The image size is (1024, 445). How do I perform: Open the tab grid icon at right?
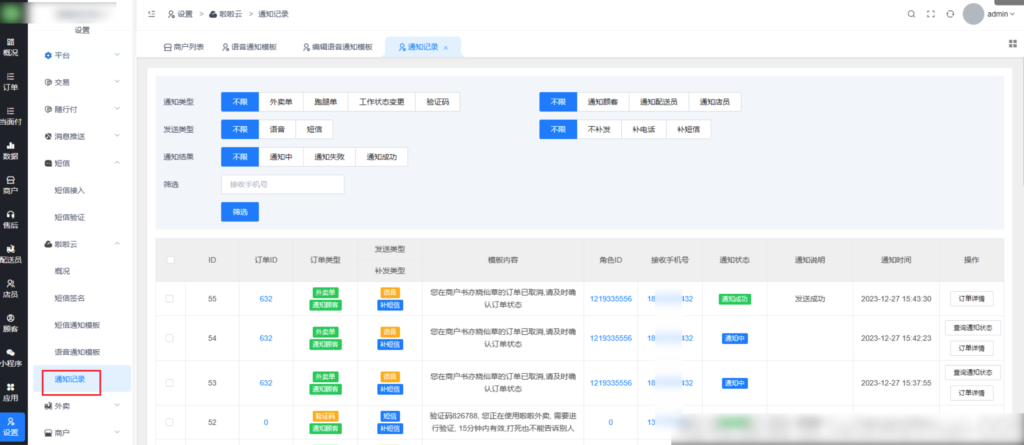(1012, 43)
